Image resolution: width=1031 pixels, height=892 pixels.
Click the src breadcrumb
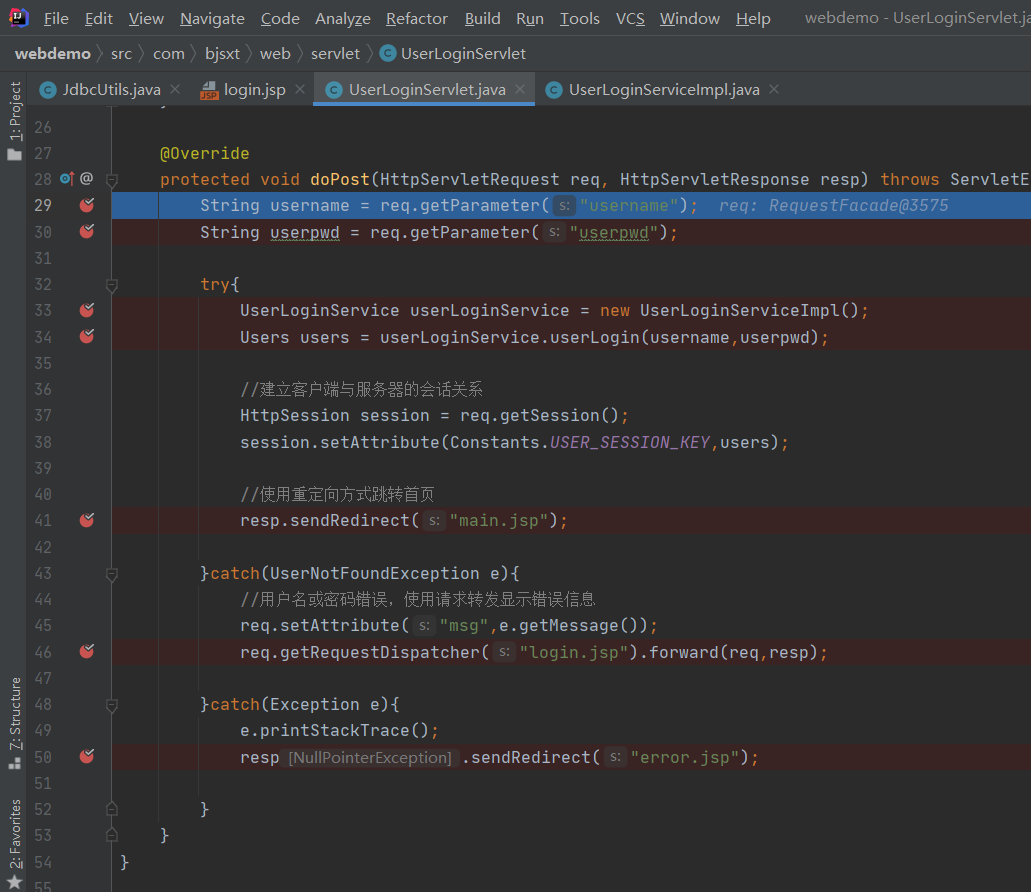121,54
